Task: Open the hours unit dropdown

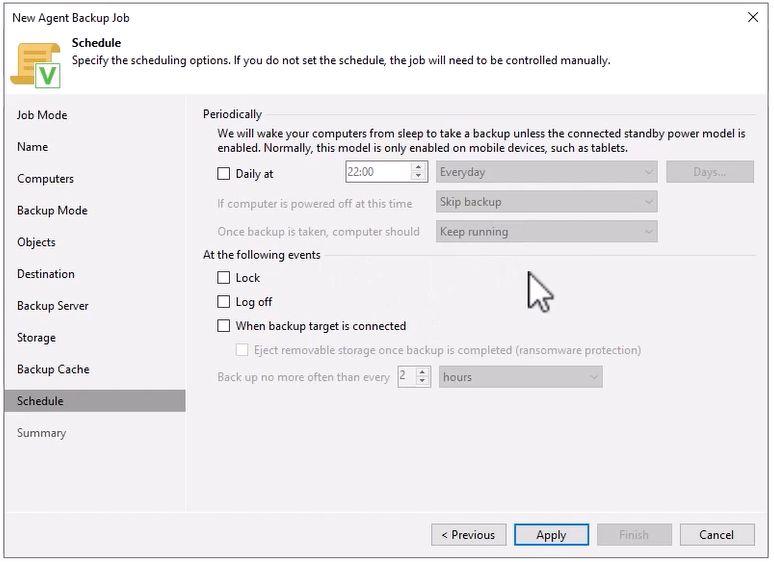Action: (x=521, y=377)
